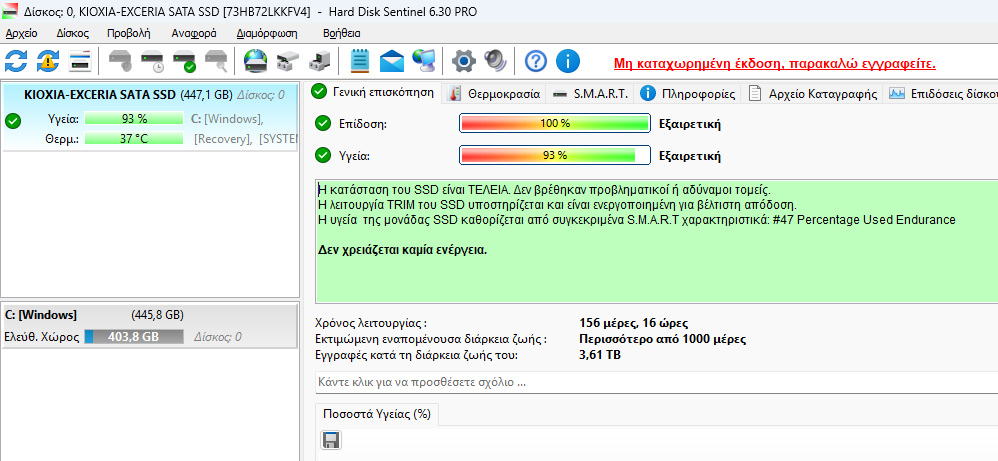Click the Εκτιμώμενη εναπομένουσα διάρκεια ζωής label
This screenshot has height=461, width=998.
pyautogui.click(x=431, y=339)
